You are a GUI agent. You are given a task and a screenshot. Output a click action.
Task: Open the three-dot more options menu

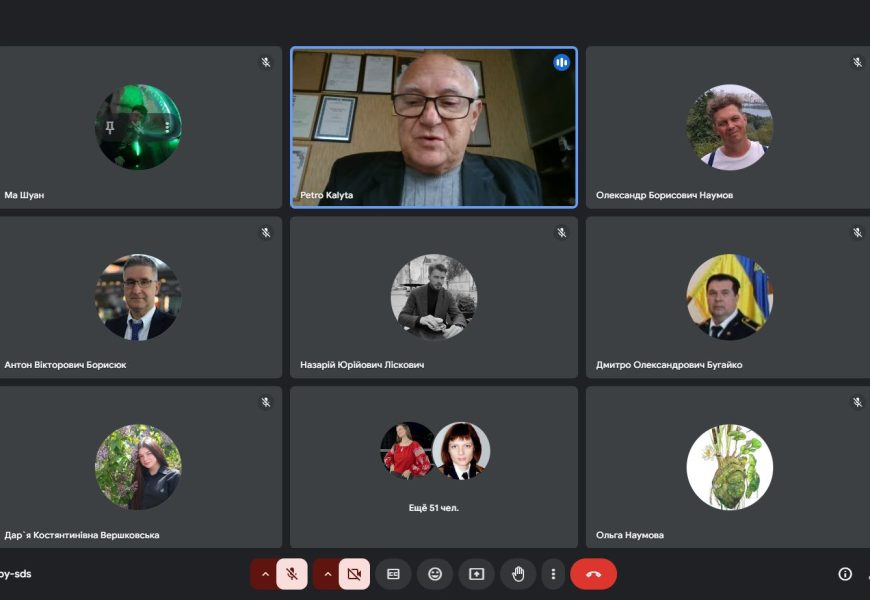(x=553, y=574)
